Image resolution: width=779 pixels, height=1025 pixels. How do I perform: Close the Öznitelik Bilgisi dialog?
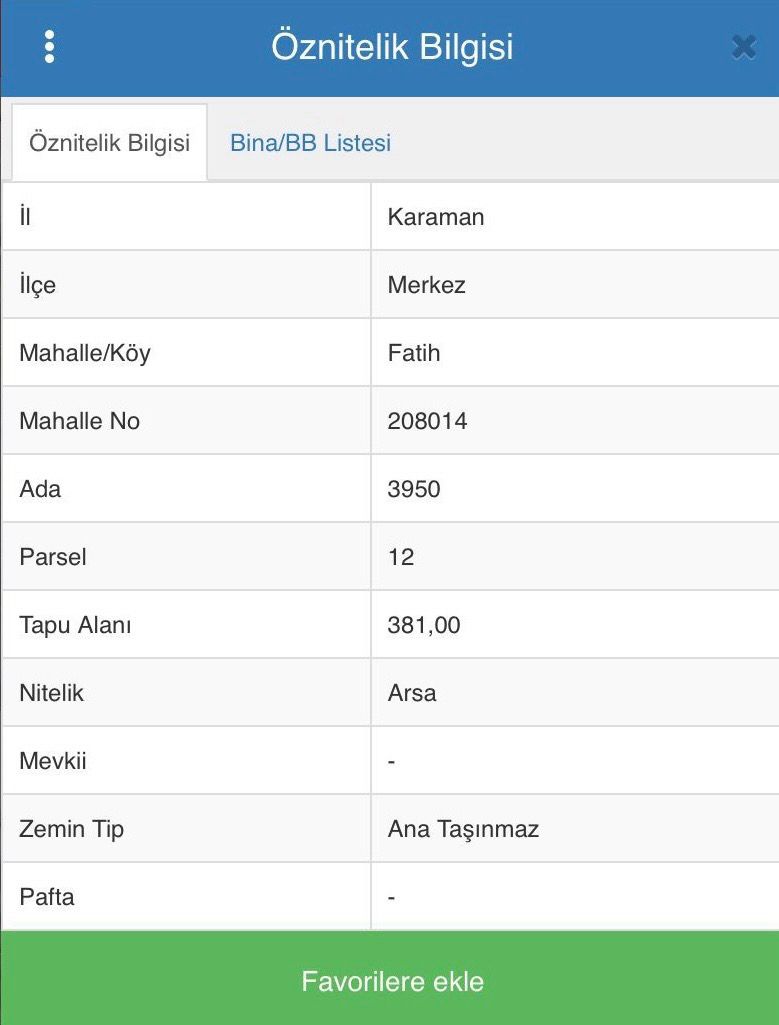(743, 46)
